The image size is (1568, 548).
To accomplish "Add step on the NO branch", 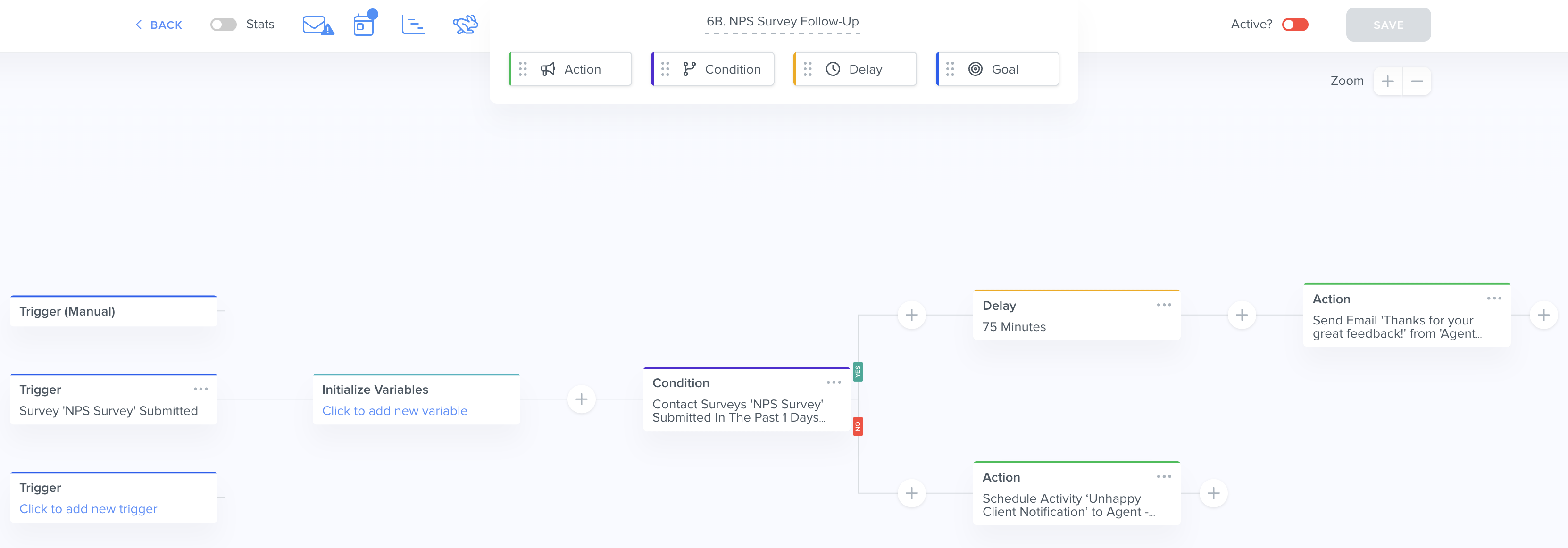I will tap(911, 493).
